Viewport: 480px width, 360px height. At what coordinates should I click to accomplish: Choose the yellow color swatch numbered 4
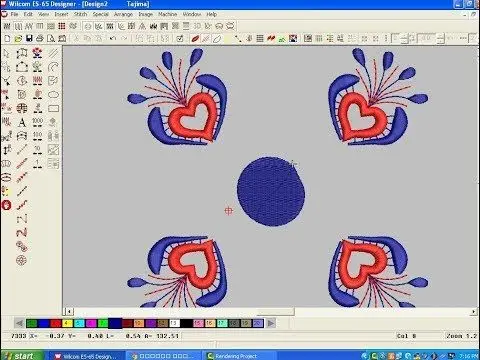[67, 323]
